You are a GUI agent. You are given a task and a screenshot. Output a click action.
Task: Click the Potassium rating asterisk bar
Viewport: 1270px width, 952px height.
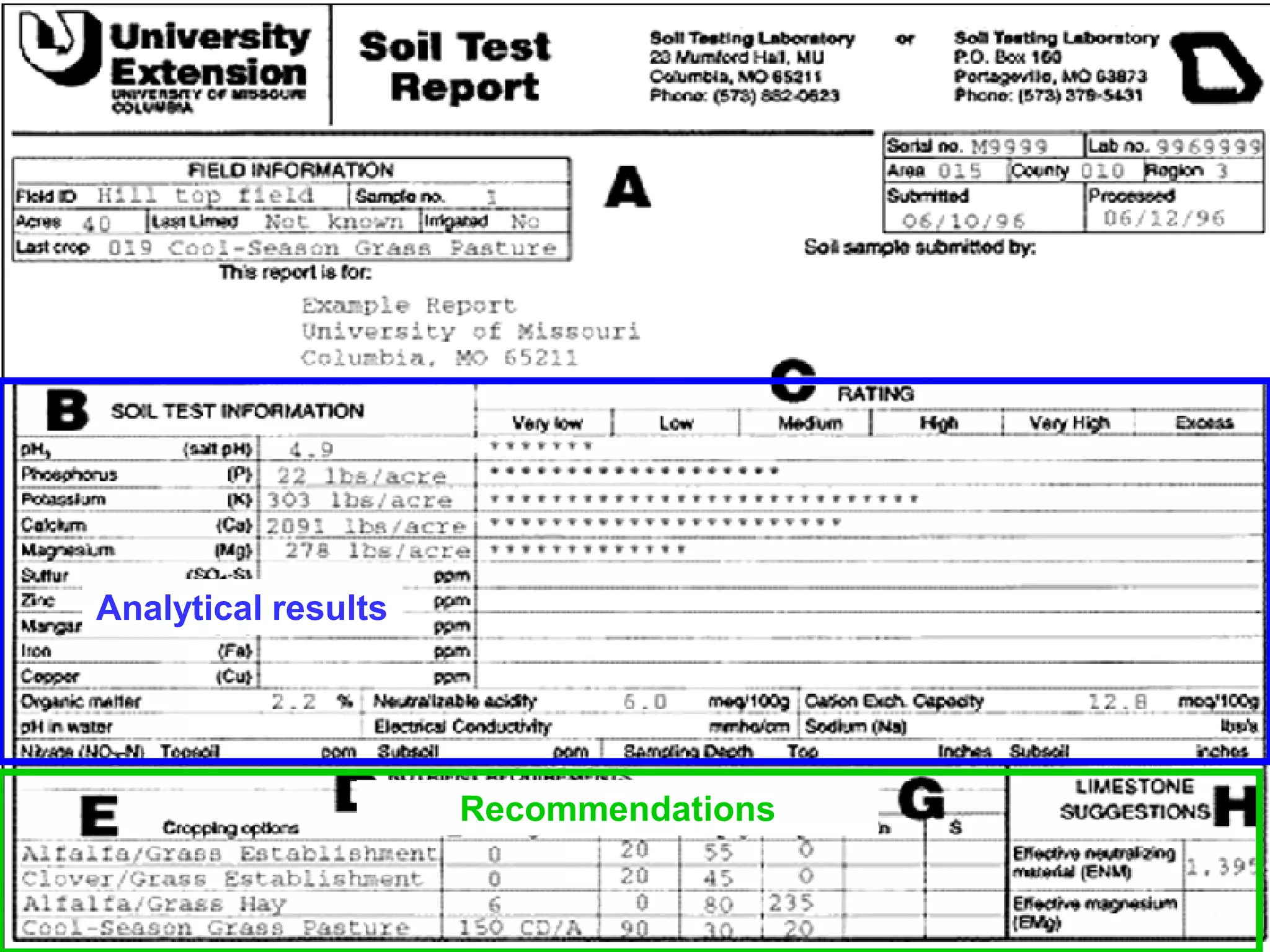[x=704, y=498]
